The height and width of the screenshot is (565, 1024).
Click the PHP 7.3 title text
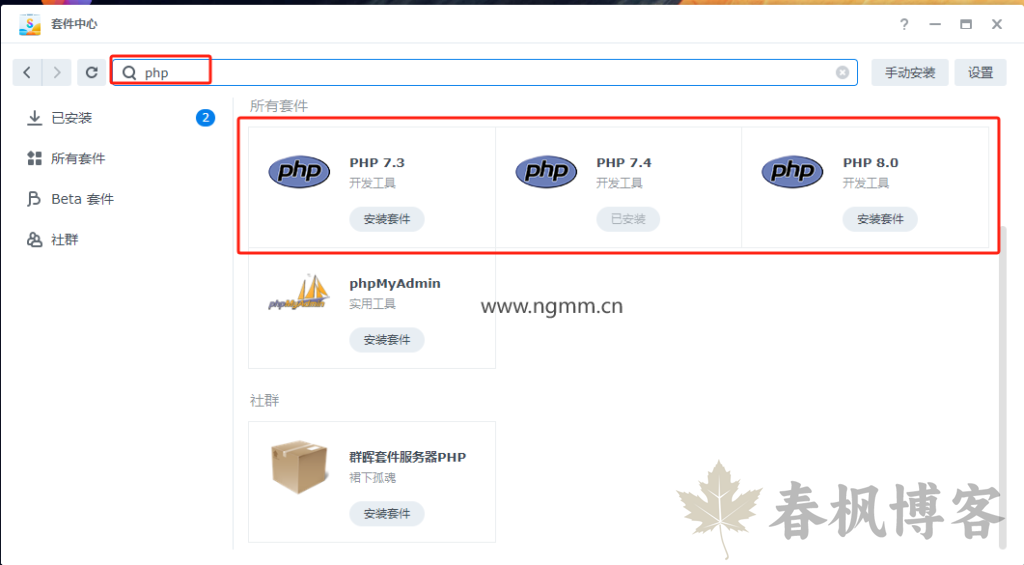coord(377,163)
